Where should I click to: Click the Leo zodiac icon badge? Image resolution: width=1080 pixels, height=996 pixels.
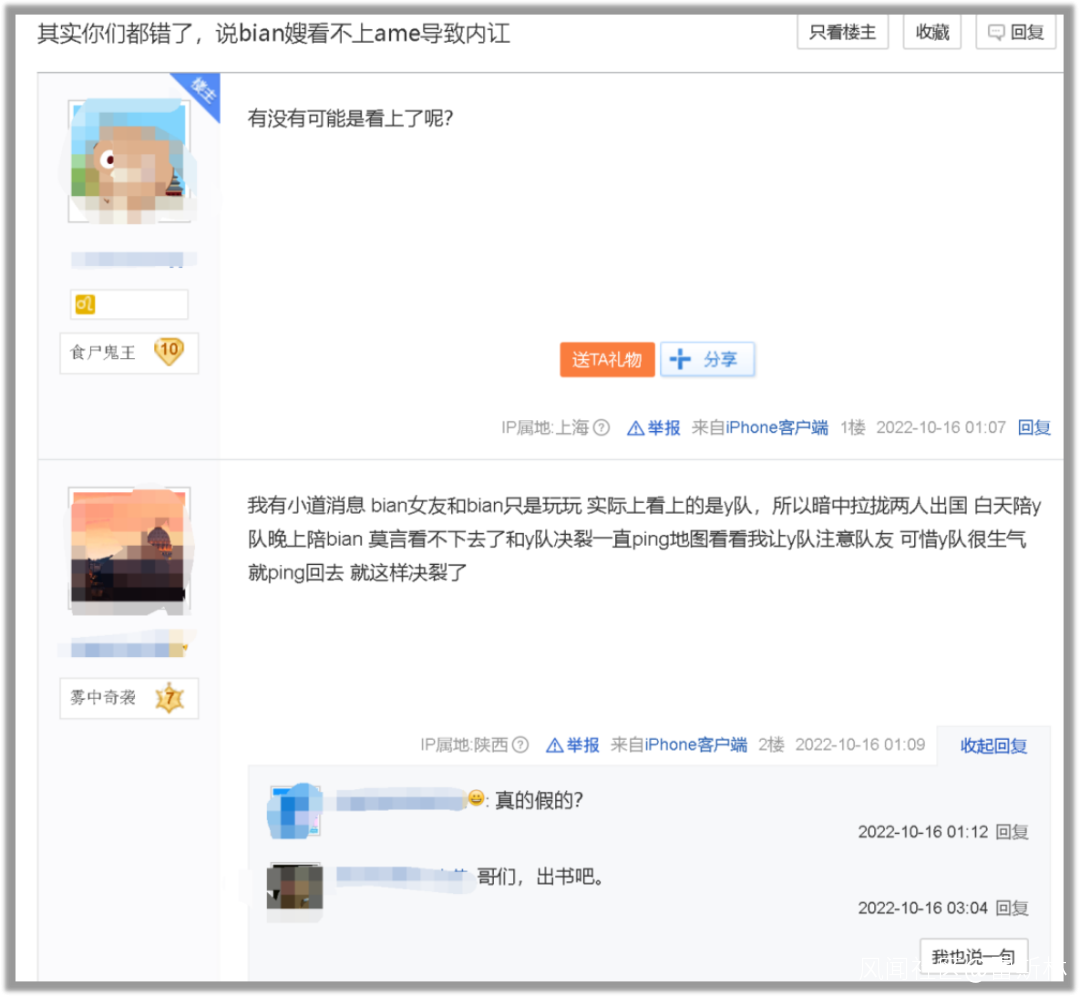click(85, 304)
